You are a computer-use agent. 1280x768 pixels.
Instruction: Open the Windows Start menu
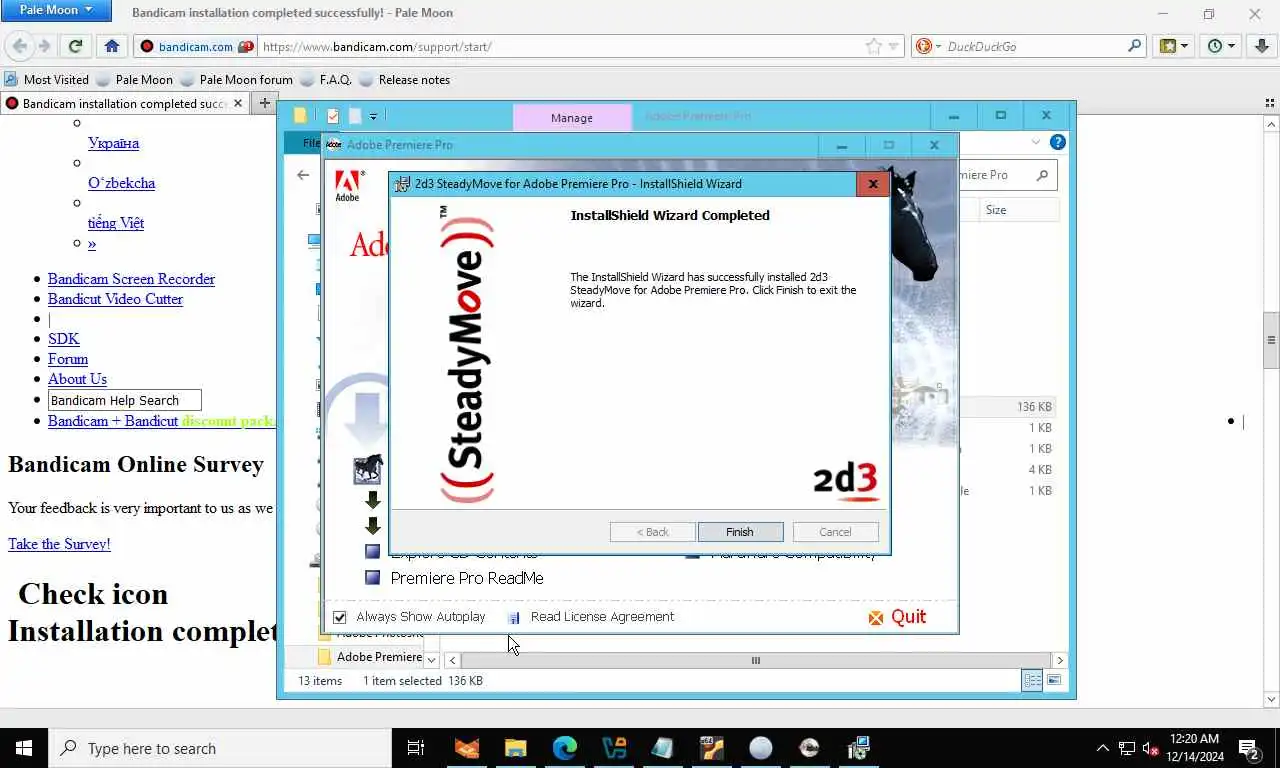point(23,748)
